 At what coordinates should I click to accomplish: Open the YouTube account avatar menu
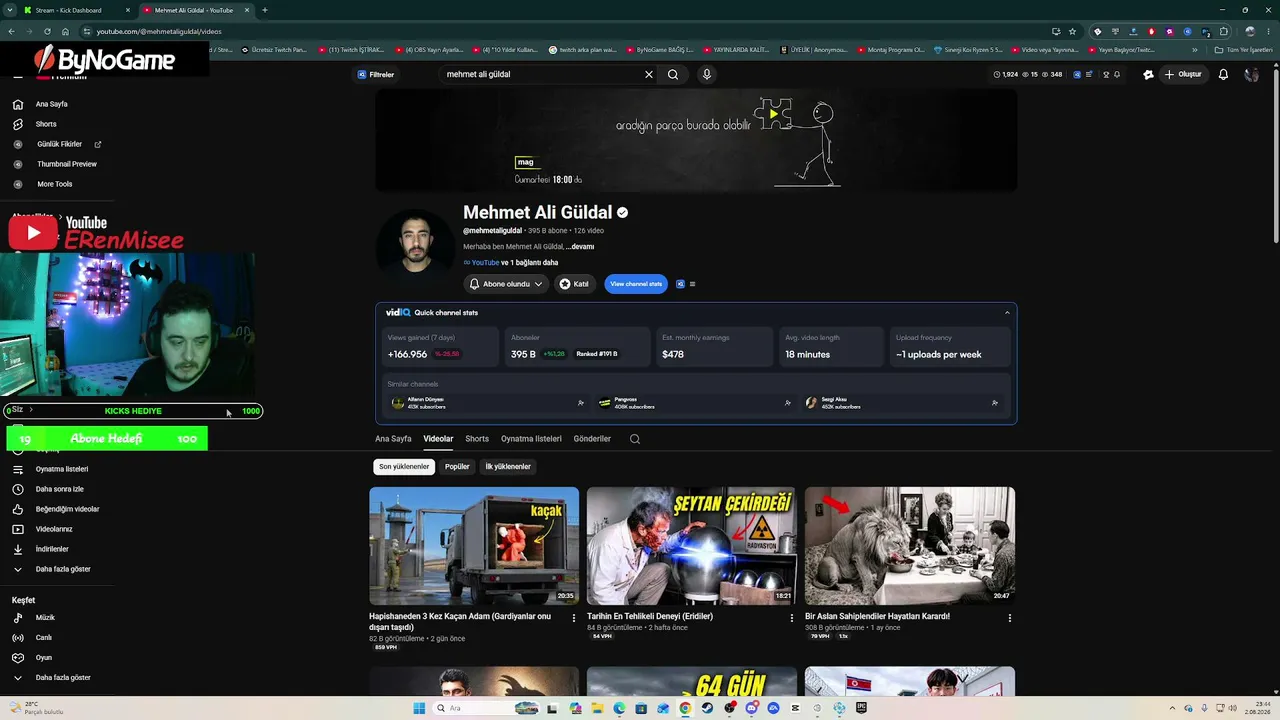coord(1251,74)
